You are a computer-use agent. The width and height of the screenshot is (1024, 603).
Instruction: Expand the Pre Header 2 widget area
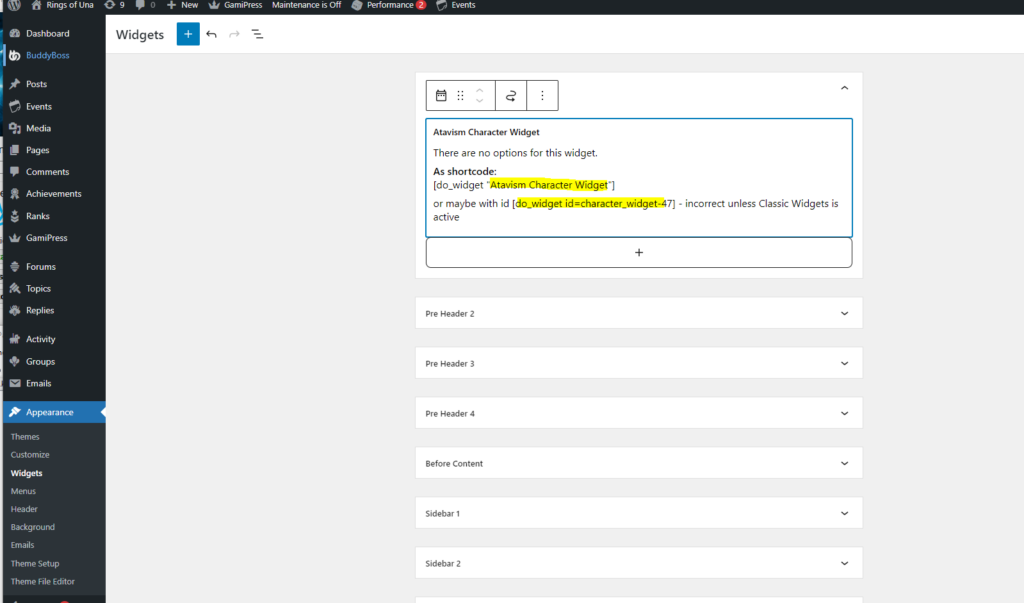pos(844,313)
